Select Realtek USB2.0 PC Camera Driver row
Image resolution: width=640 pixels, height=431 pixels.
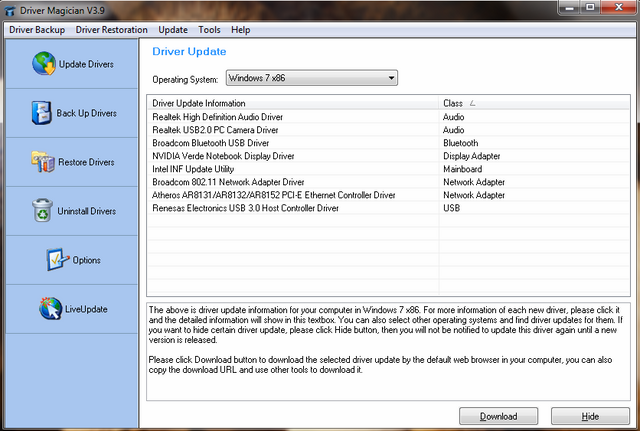click(388, 130)
